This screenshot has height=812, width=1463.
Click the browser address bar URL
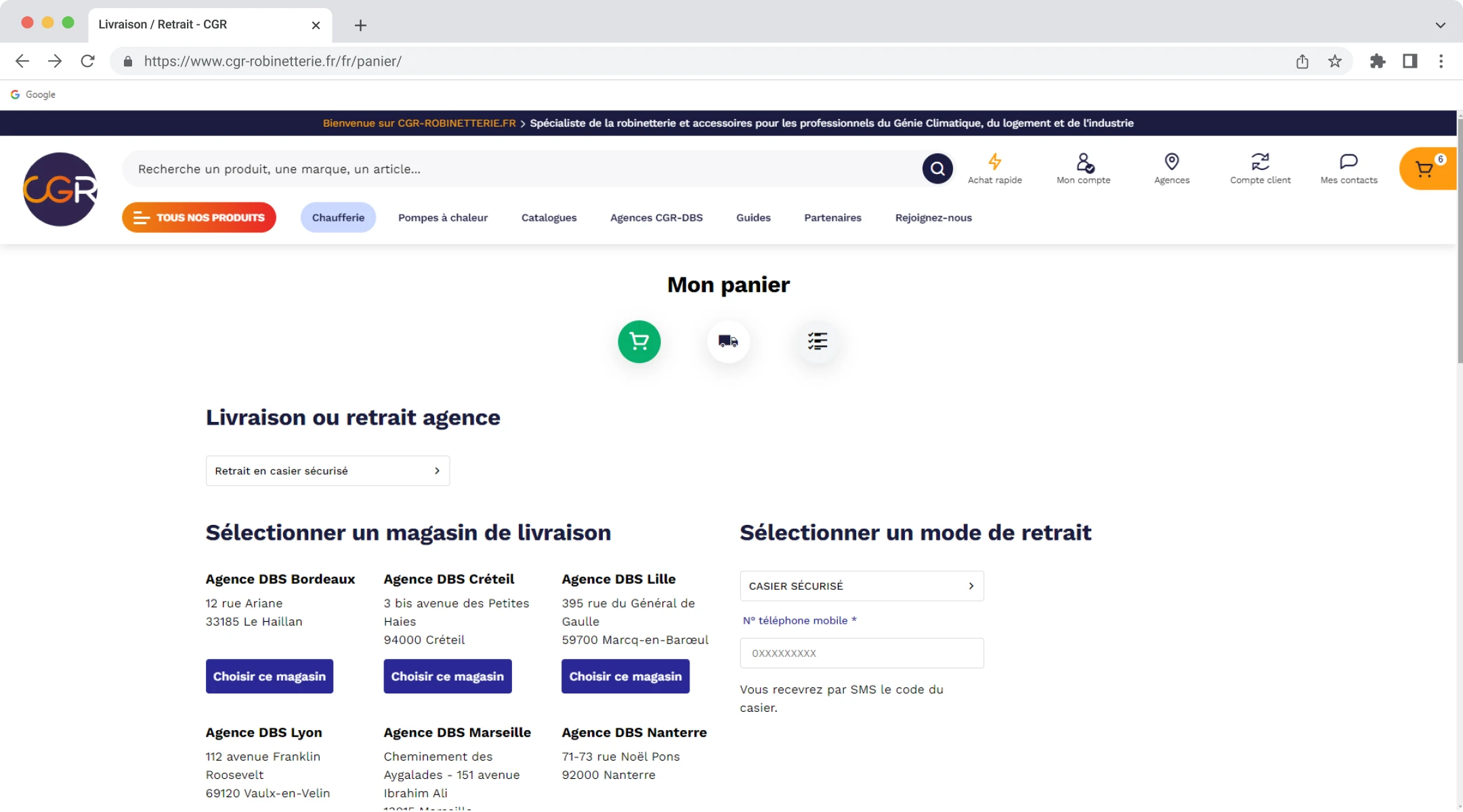click(x=272, y=62)
